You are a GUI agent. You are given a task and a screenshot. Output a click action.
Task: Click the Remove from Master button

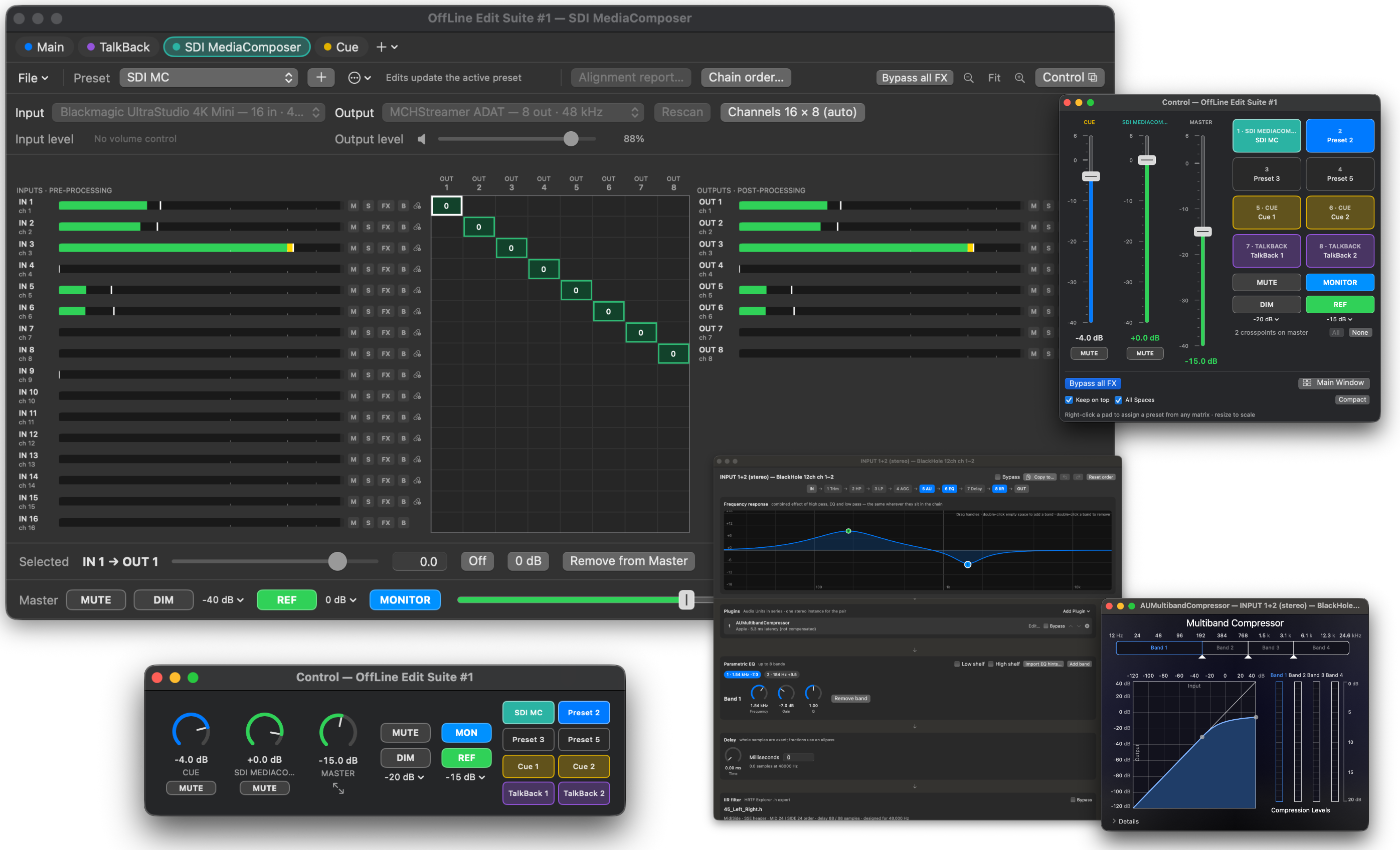(x=628, y=561)
